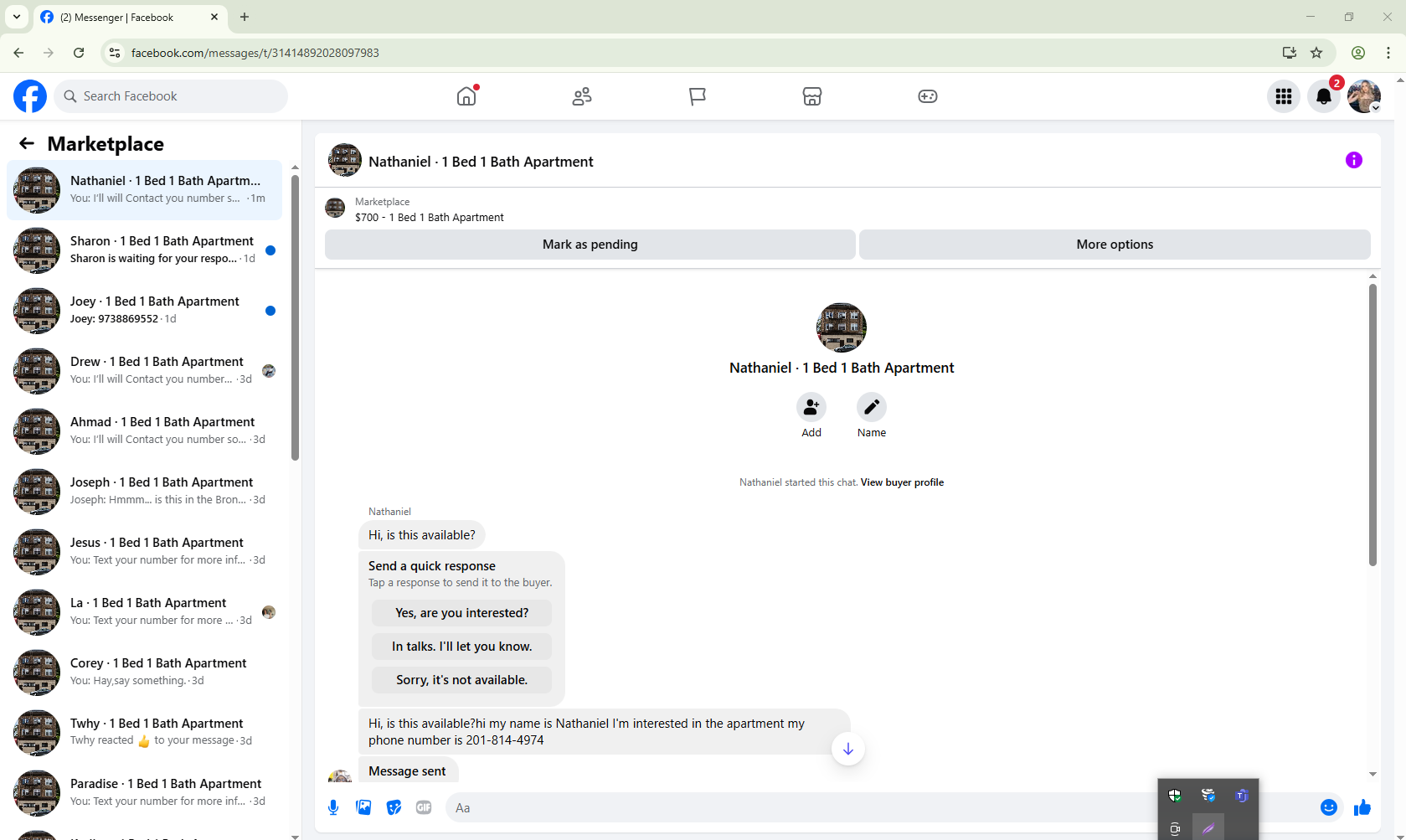1406x840 pixels.
Task: Open Ahmad's apartment conversation
Action: 145,431
